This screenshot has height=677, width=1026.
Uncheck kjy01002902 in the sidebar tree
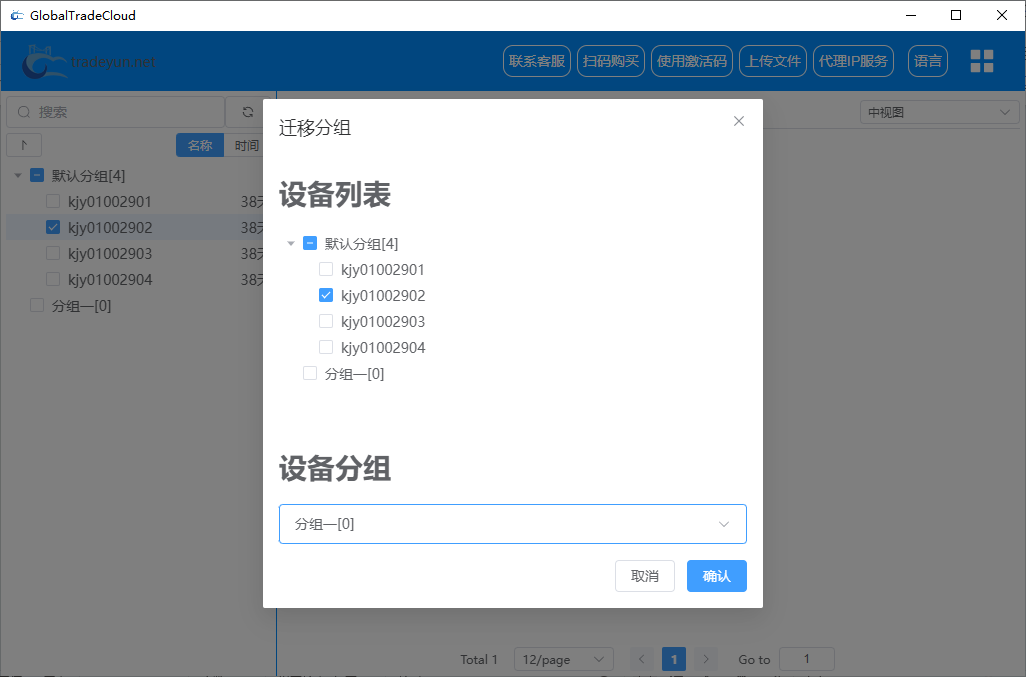[x=53, y=226]
